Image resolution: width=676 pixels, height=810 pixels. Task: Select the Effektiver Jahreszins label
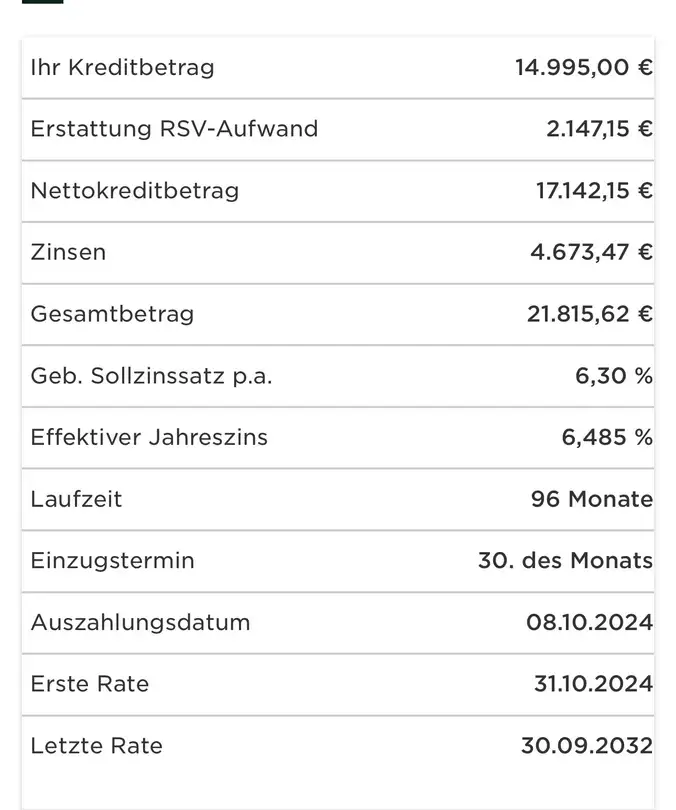pyautogui.click(x=149, y=437)
